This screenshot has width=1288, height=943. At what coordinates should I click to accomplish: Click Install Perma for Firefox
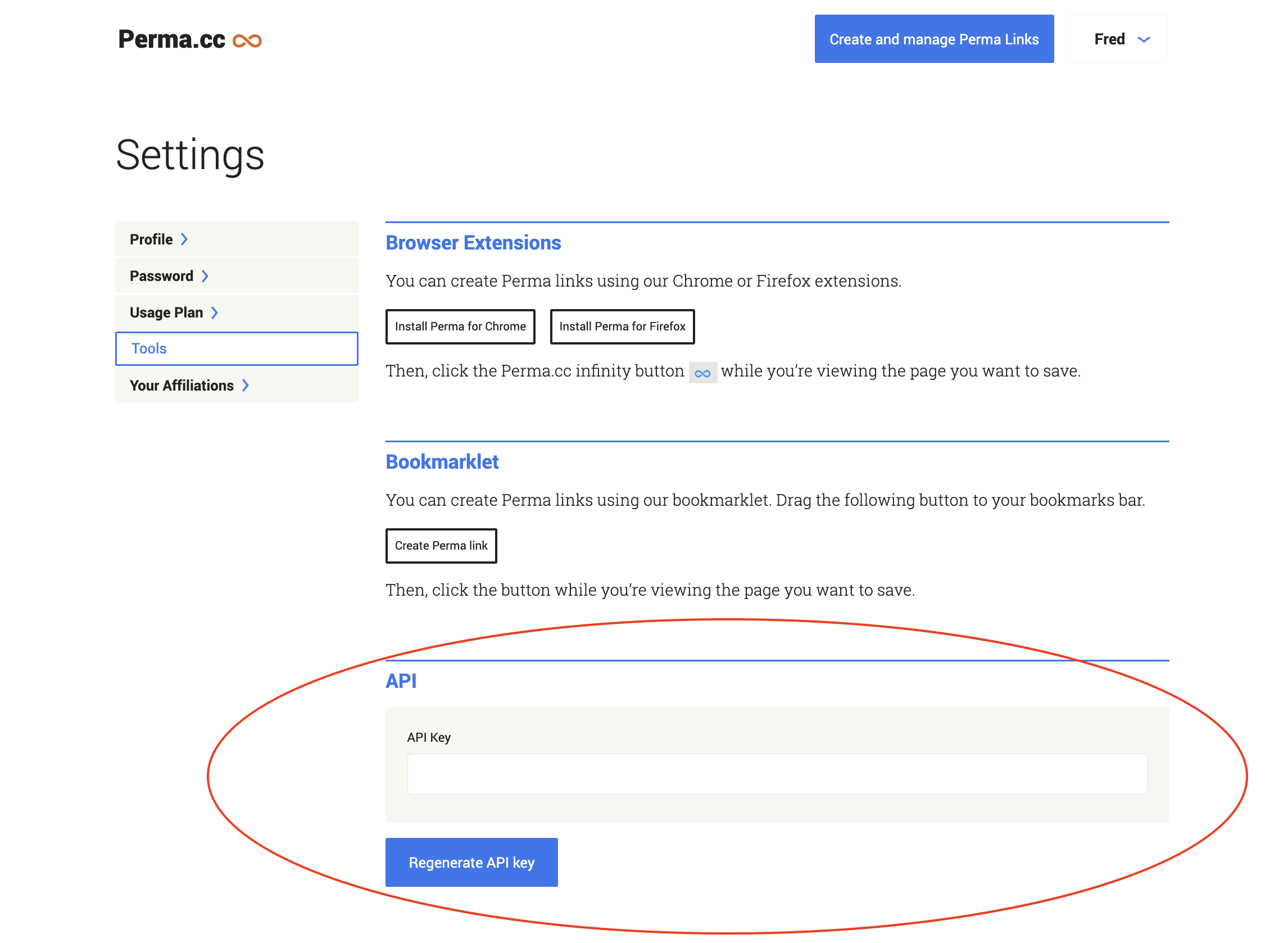622,327
